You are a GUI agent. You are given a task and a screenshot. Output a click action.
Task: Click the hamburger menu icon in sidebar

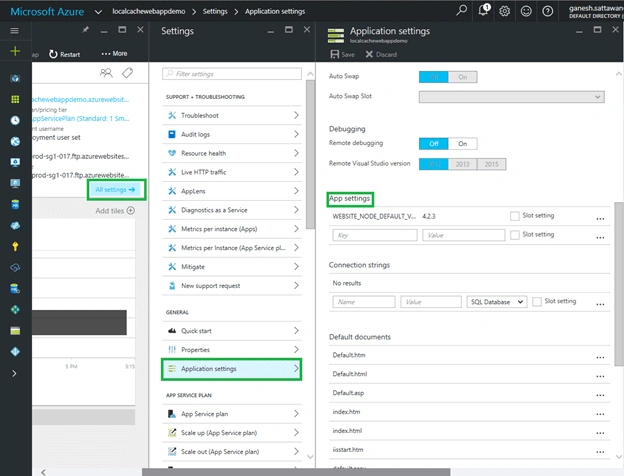[14, 31]
